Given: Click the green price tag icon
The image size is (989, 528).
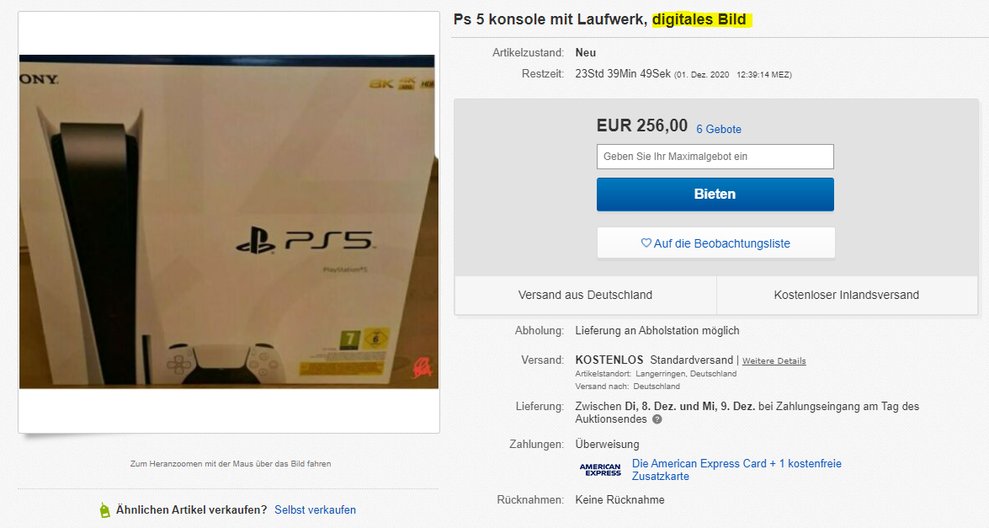Looking at the screenshot, I should tap(105, 510).
